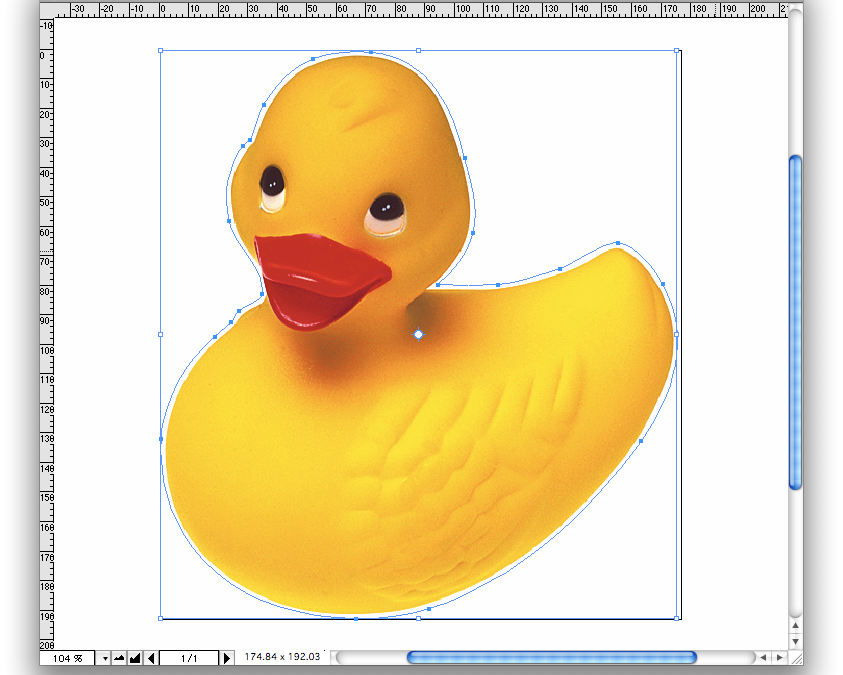The width and height of the screenshot is (843, 675).
Task: Click the window resize grip corner
Action: pyautogui.click(x=795, y=657)
